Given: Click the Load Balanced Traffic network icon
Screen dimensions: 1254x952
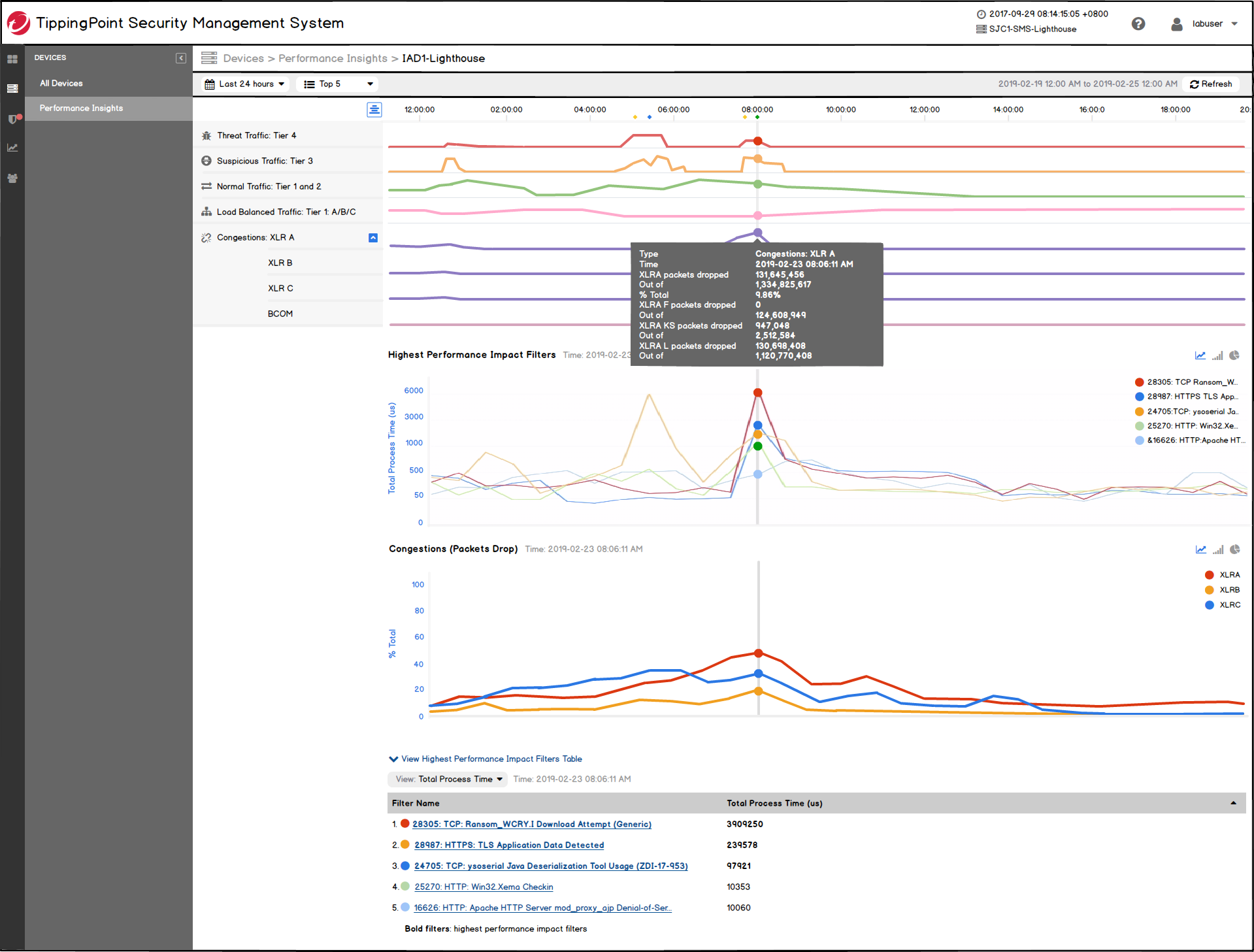Looking at the screenshot, I should click(206, 212).
